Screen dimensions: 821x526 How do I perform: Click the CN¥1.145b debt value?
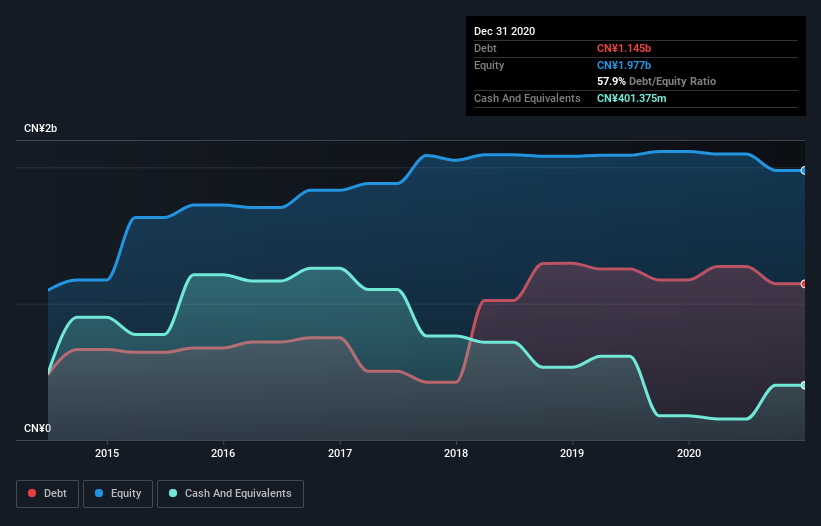624,48
